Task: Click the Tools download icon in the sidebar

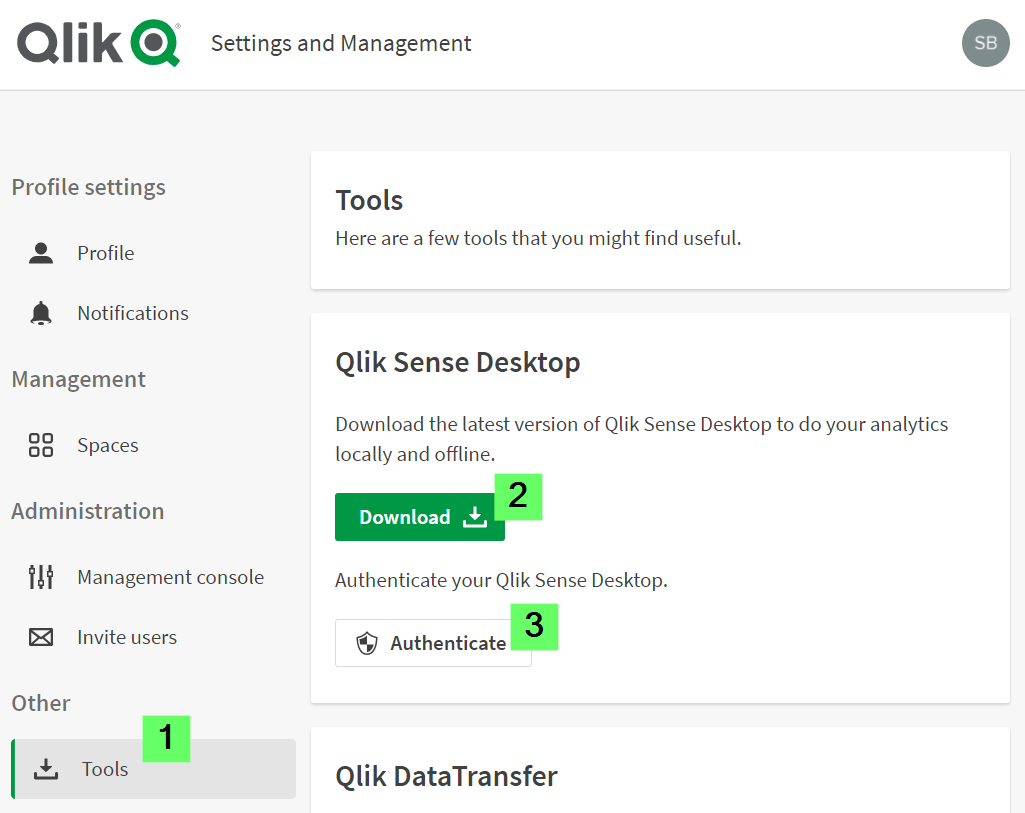Action: [46, 769]
